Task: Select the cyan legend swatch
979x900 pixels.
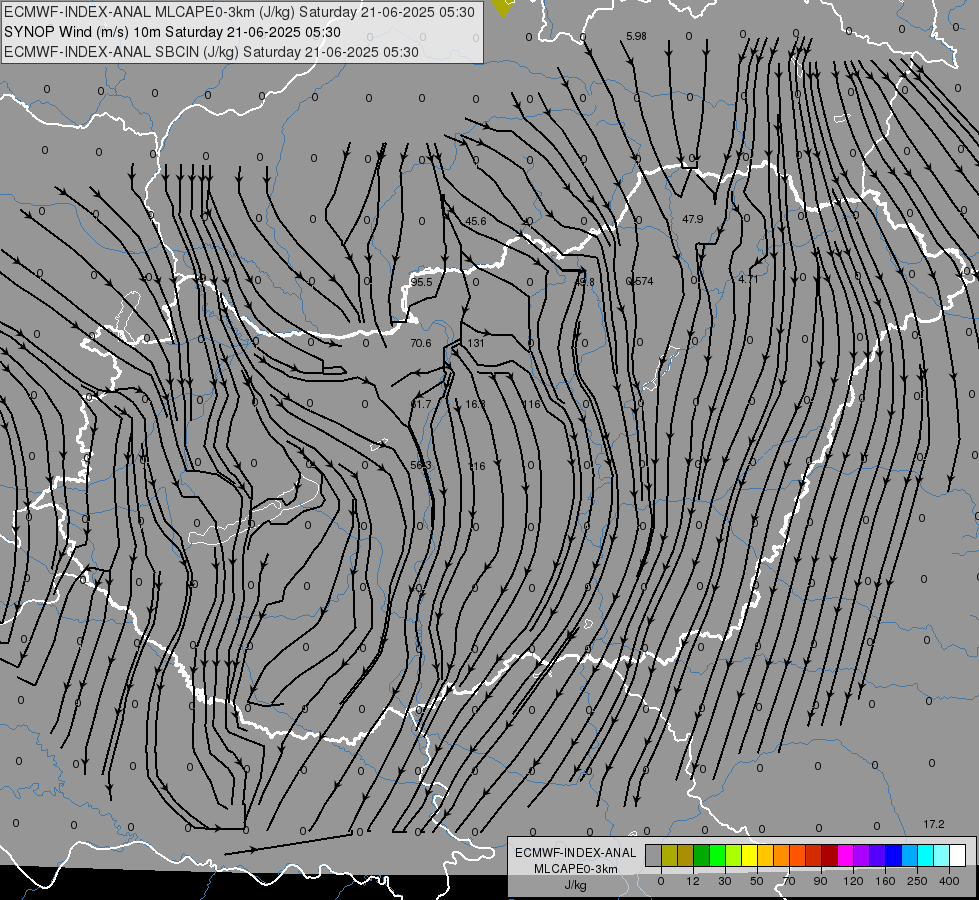Action: click(925, 855)
